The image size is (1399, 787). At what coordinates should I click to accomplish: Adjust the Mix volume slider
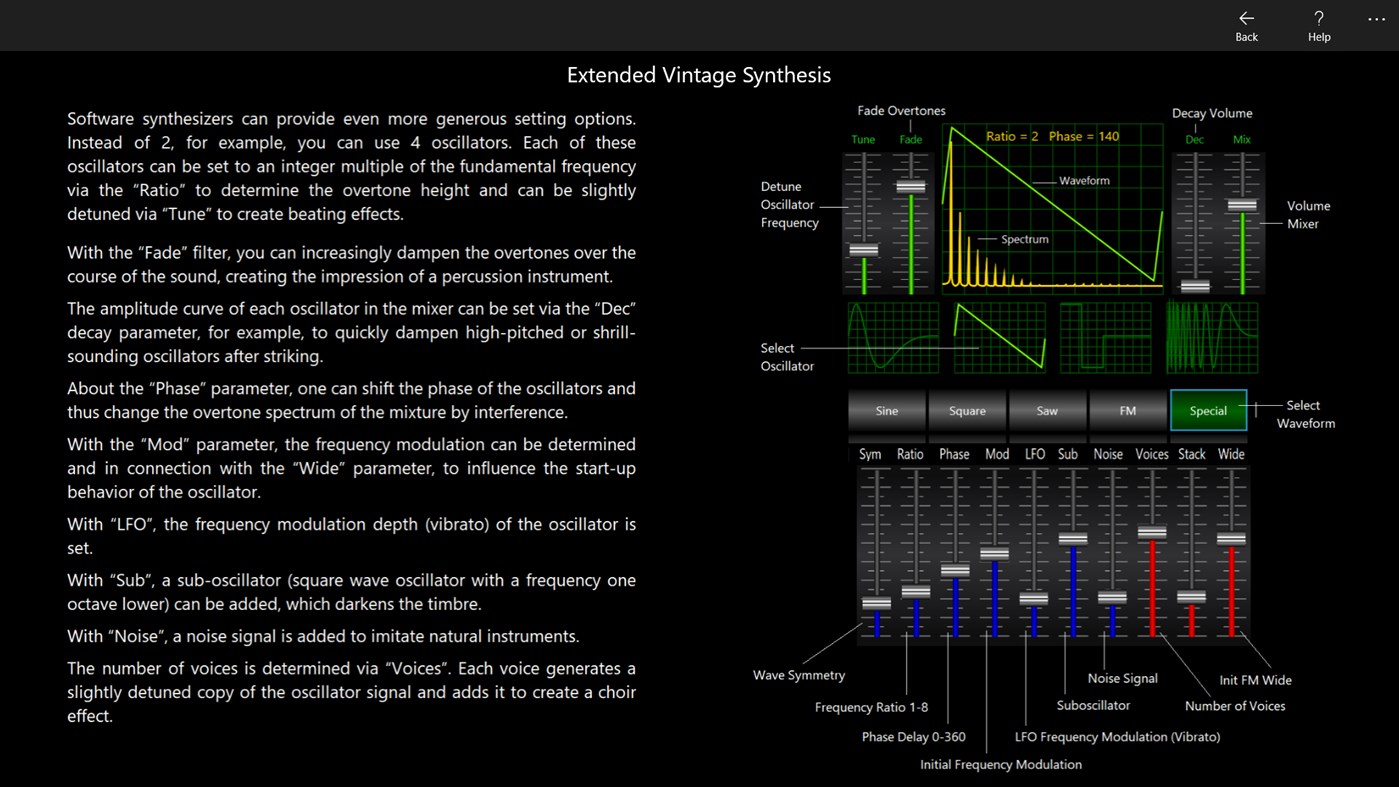pyautogui.click(x=1241, y=205)
